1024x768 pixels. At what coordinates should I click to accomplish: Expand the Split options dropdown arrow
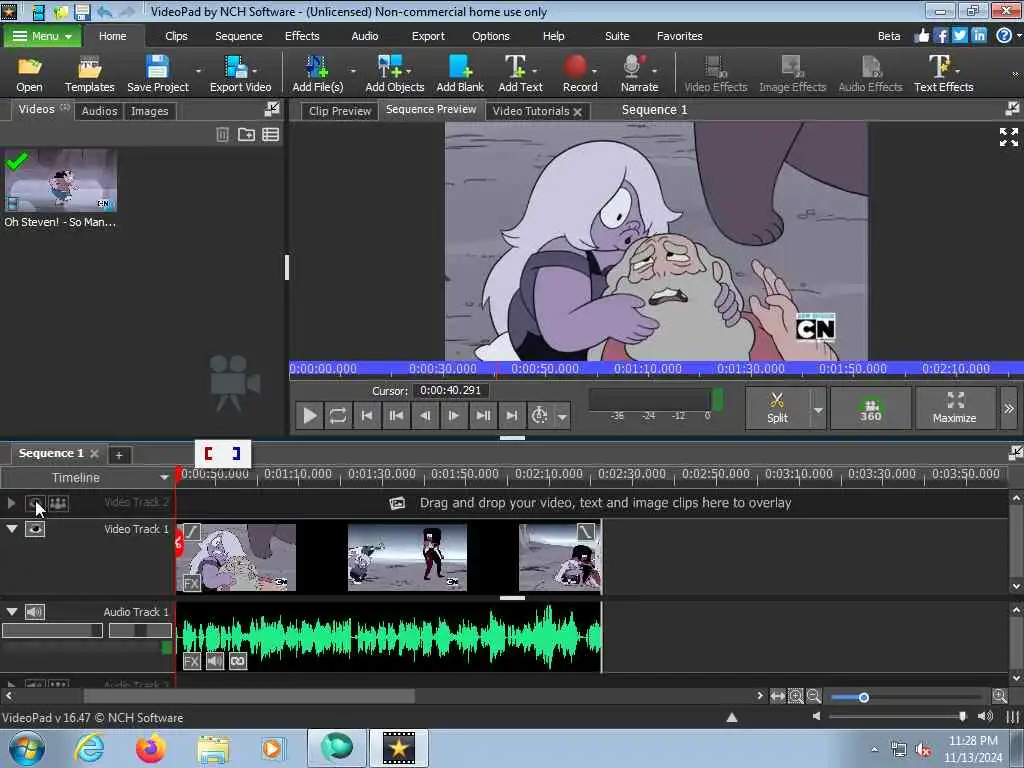[818, 409]
